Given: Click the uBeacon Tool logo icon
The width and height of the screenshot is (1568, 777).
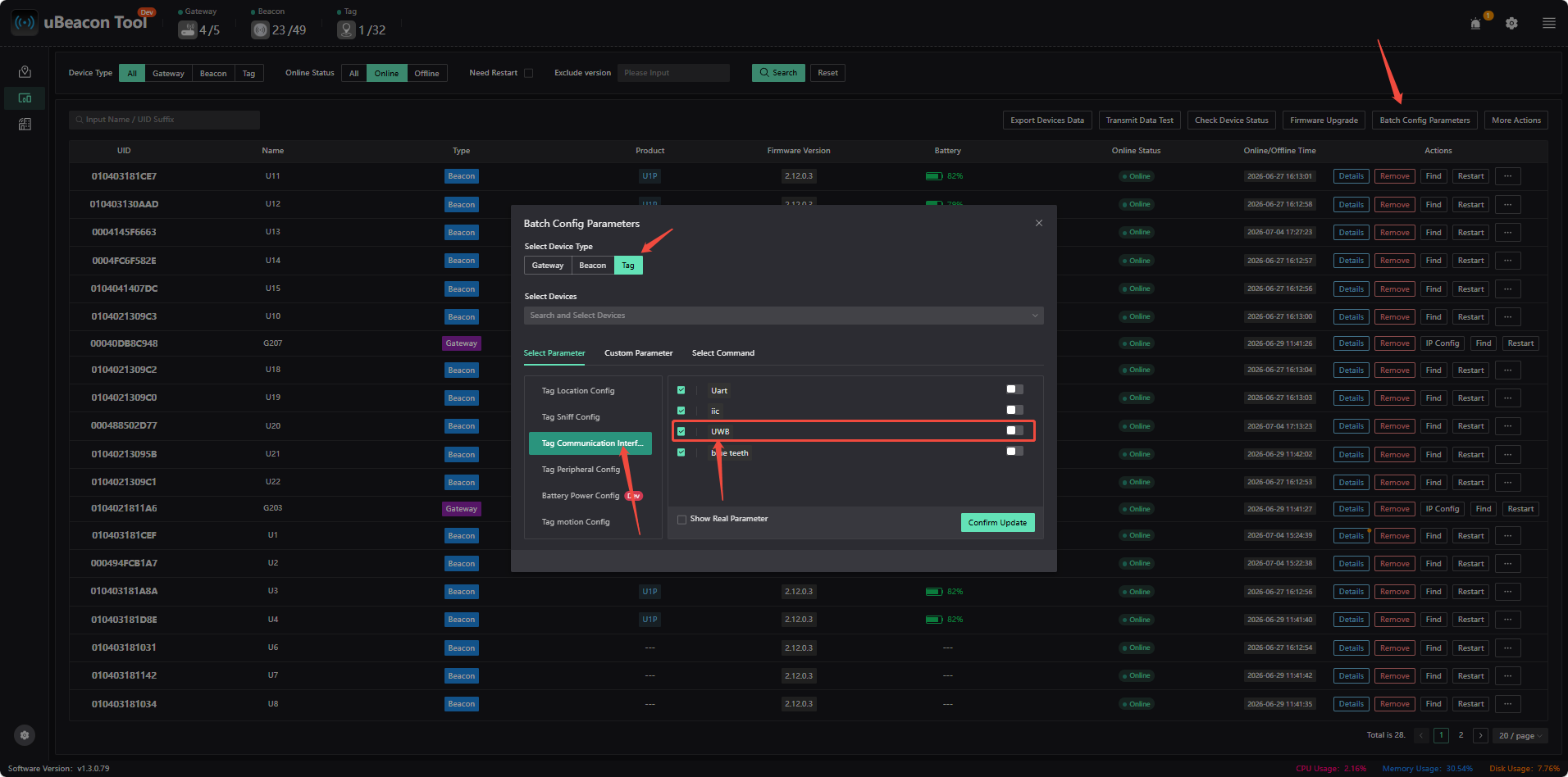Looking at the screenshot, I should tap(25, 23).
